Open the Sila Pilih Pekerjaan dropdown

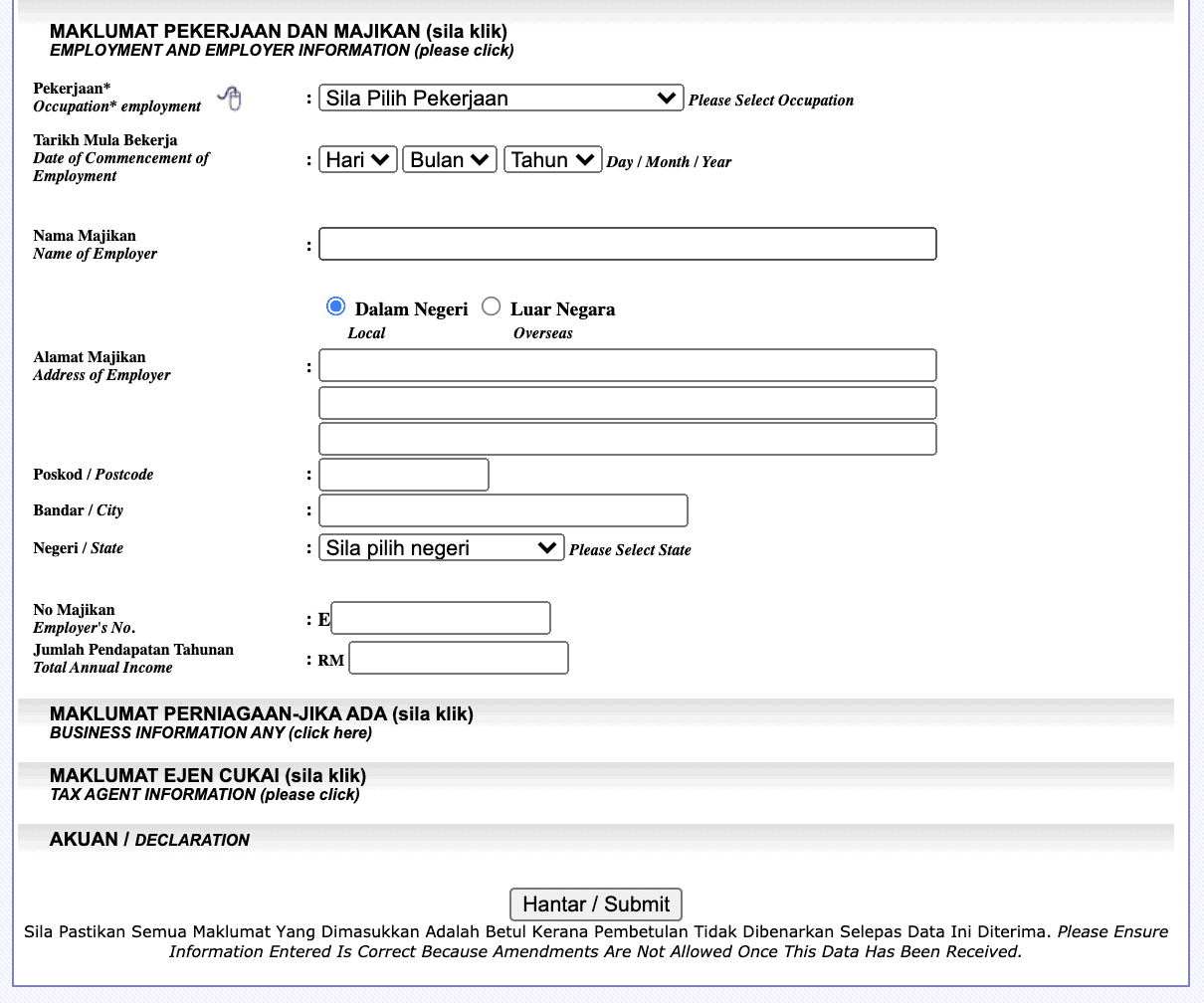coord(501,98)
